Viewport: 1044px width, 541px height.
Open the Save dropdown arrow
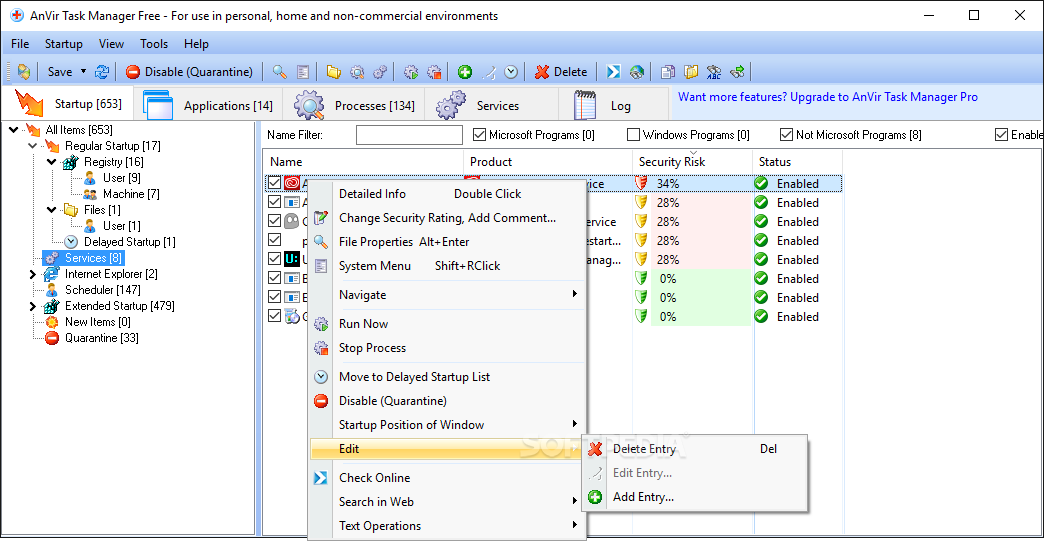83,71
